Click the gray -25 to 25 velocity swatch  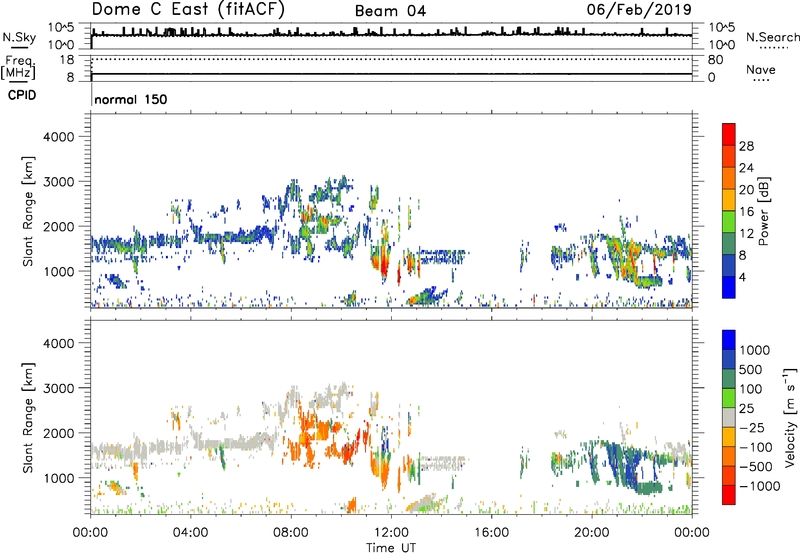pos(729,418)
